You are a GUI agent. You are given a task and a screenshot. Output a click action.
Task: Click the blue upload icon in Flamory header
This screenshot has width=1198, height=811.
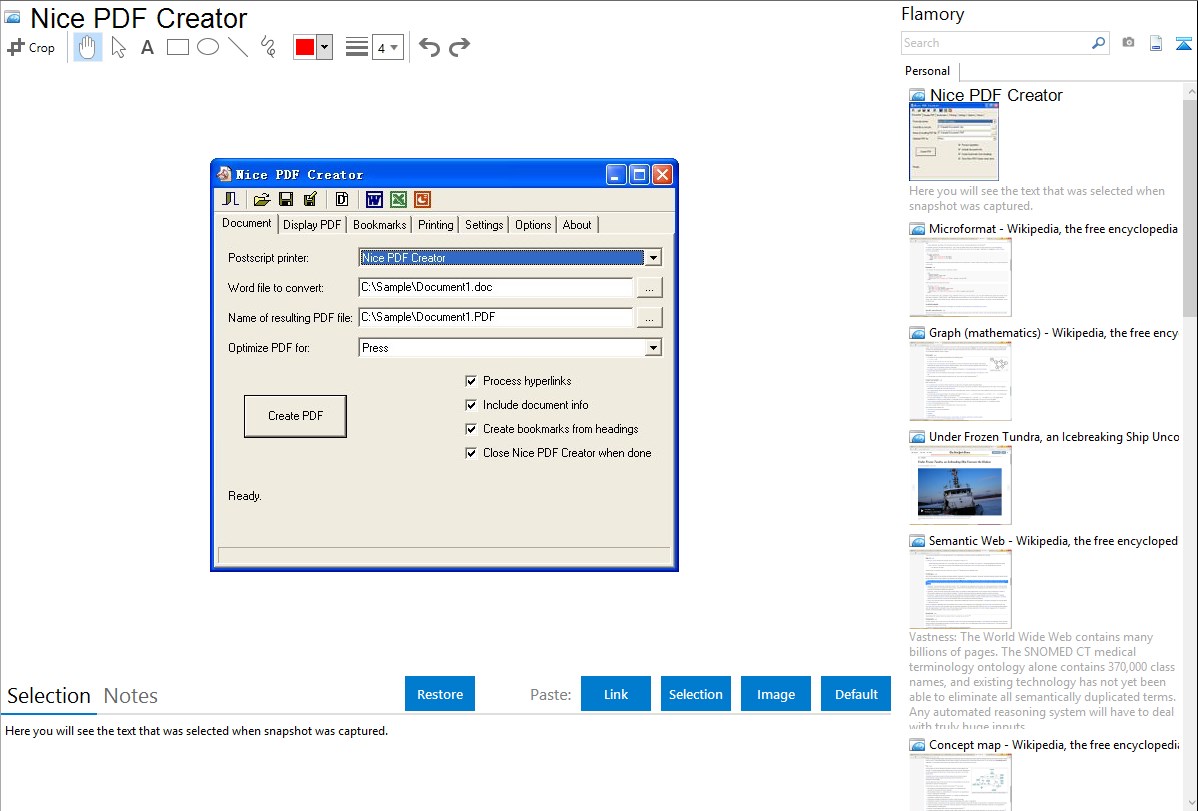coord(1183,43)
